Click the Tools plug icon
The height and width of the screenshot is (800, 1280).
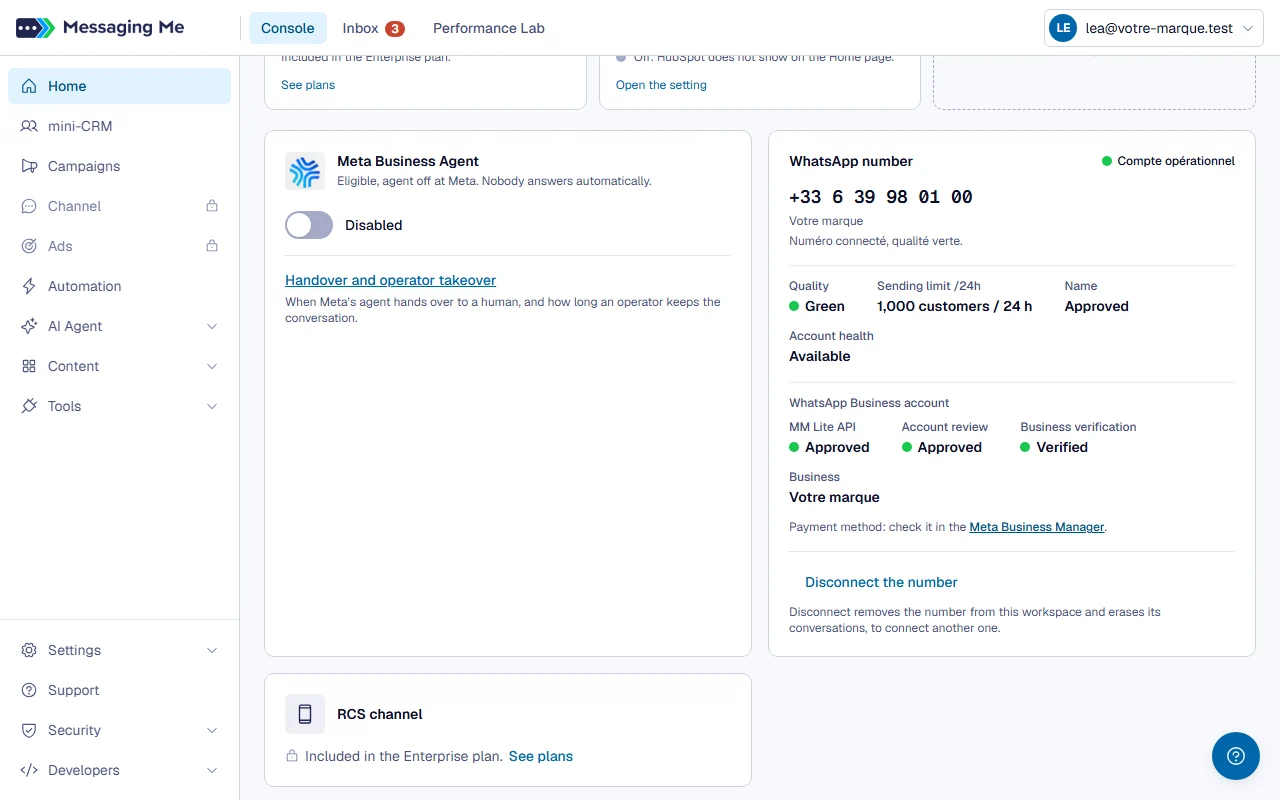click(29, 406)
